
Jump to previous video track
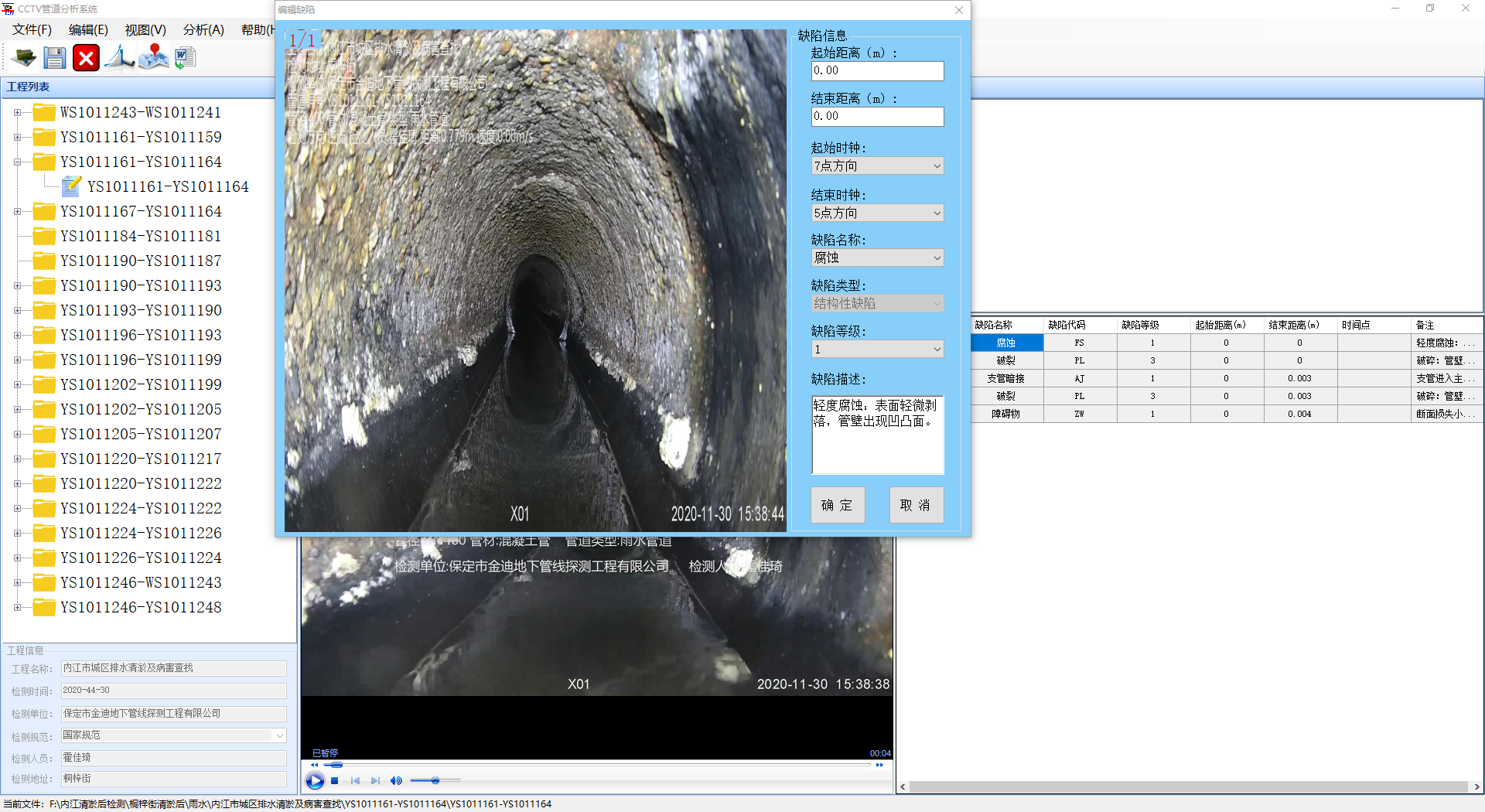(355, 781)
